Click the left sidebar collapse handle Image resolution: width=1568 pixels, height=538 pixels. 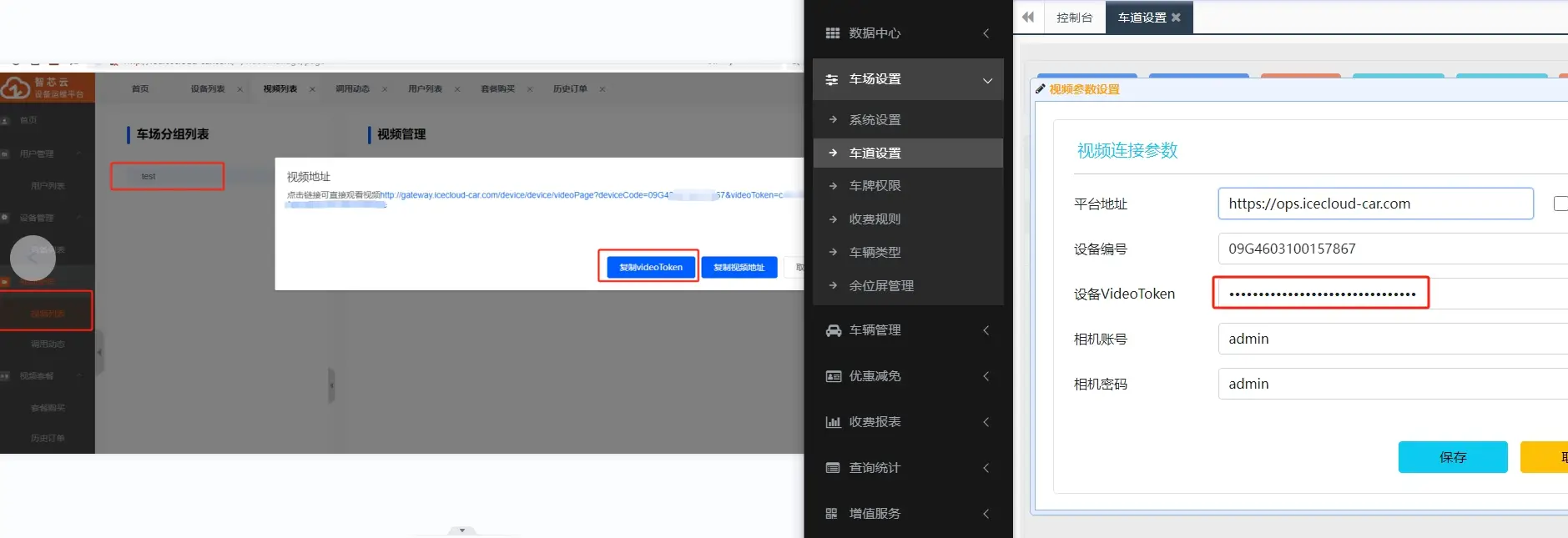click(99, 352)
